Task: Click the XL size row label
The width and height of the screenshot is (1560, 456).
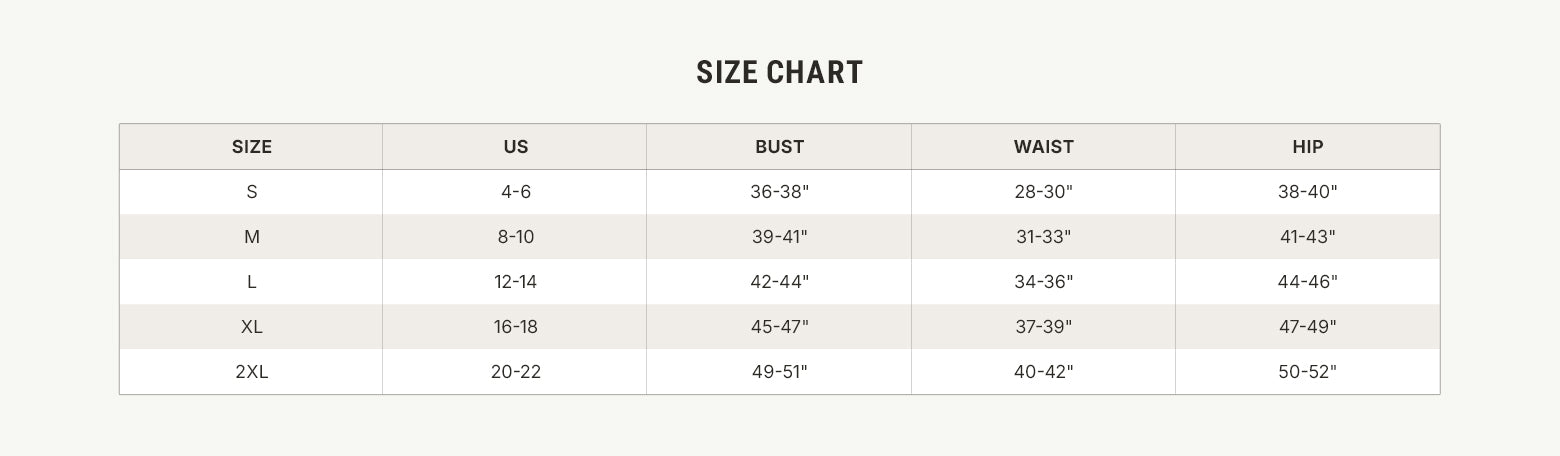Action: [x=252, y=327]
